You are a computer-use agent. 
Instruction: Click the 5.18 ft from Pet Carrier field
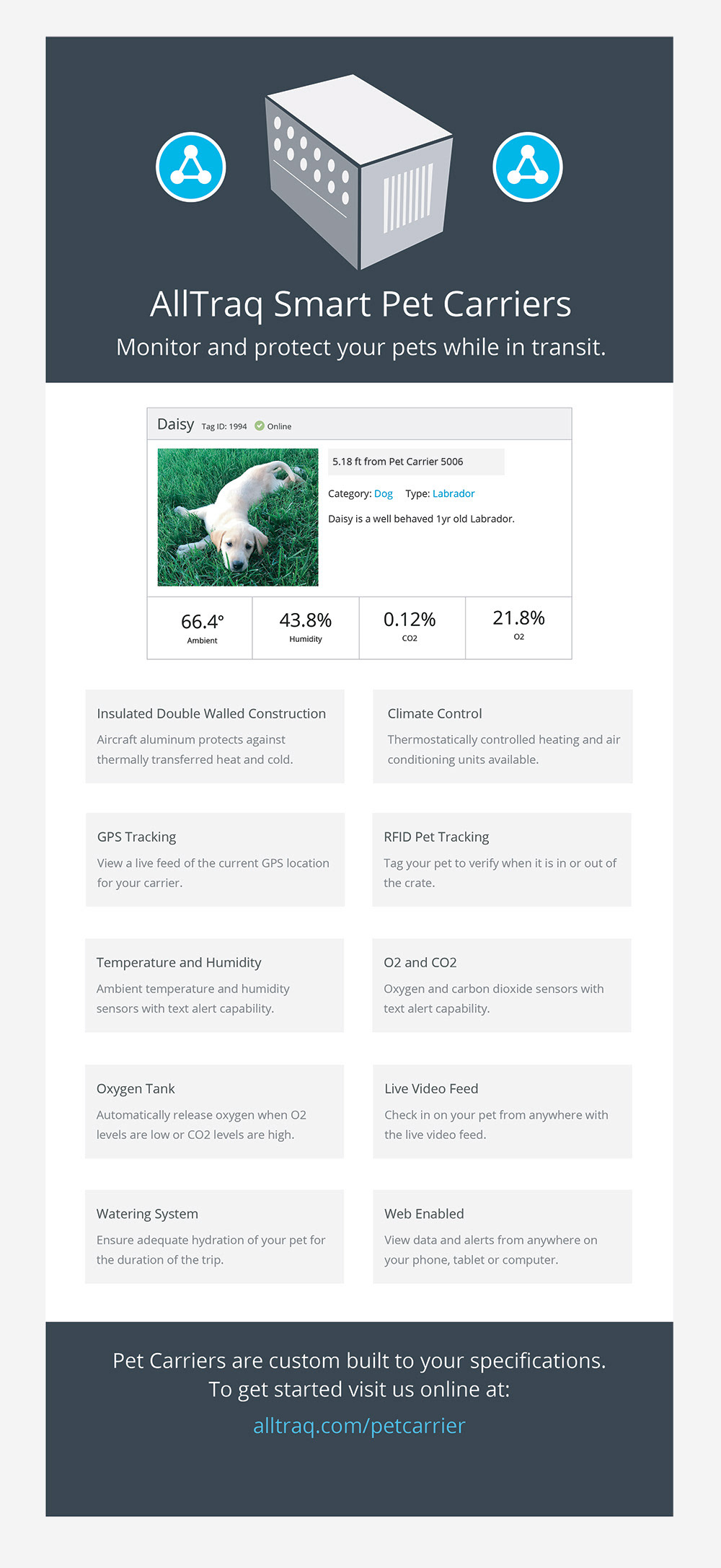416,462
